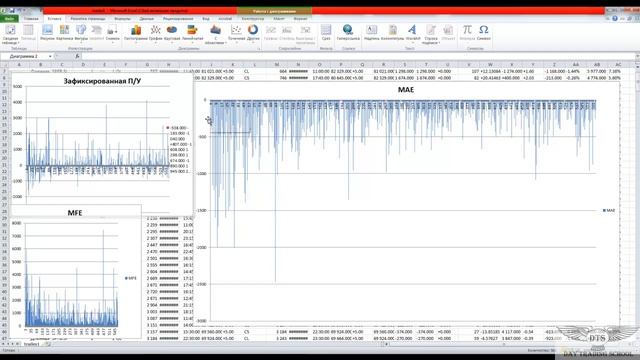Expand the Снимок screenshot menu
The image size is (640, 360).
point(112,33)
